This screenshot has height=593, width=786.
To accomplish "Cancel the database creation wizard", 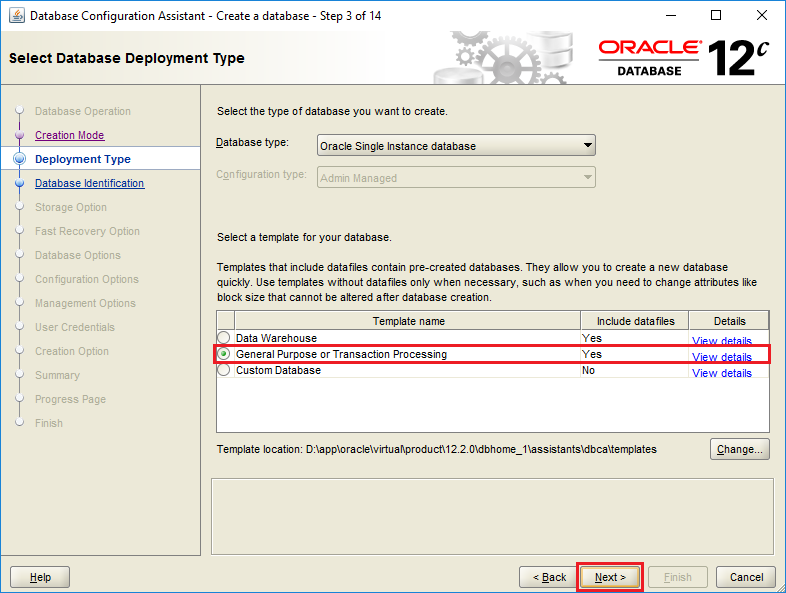I will tap(746, 577).
